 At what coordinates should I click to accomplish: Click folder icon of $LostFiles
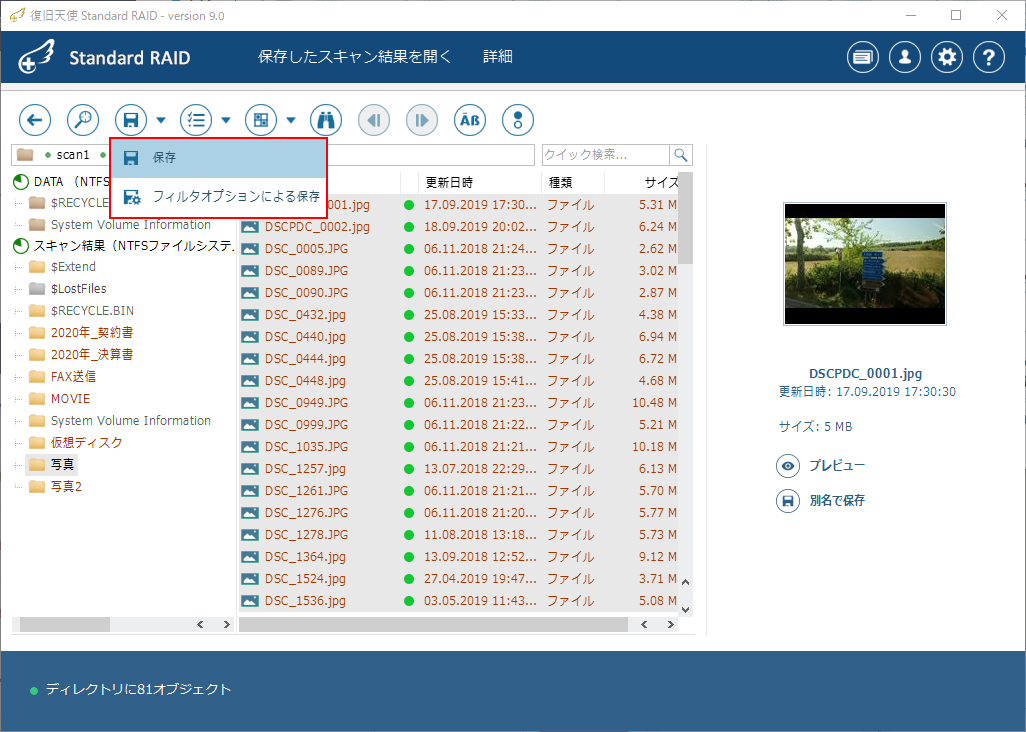click(37, 288)
